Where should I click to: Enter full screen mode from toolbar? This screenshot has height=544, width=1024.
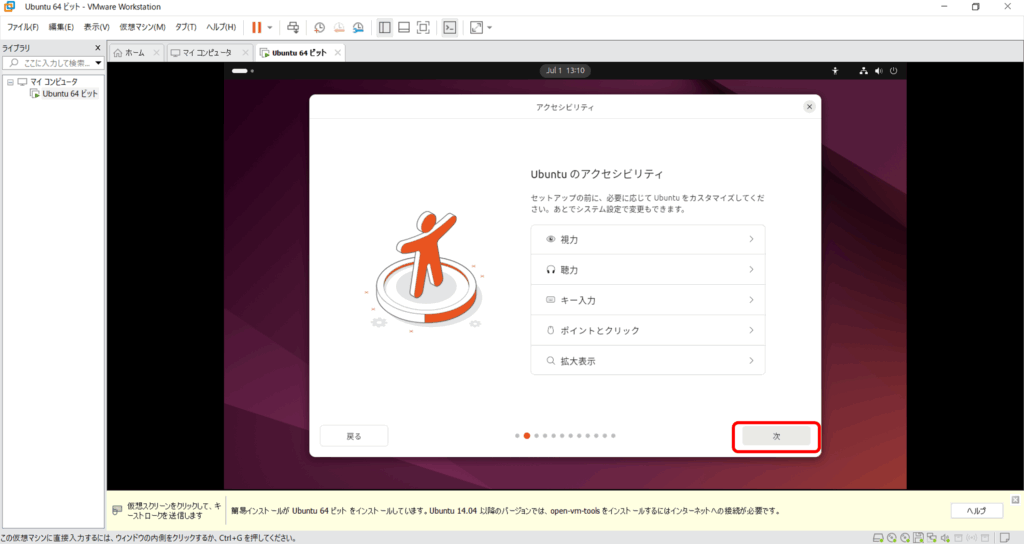coord(423,27)
